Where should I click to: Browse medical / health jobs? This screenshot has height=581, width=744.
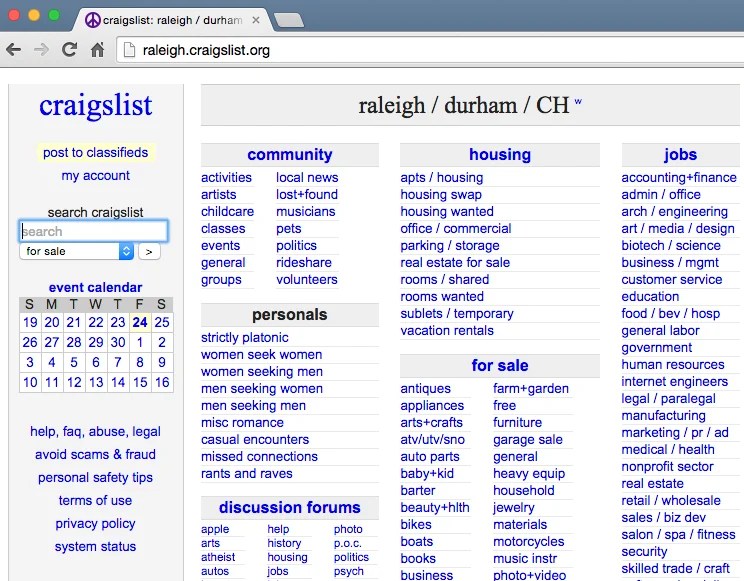point(668,450)
